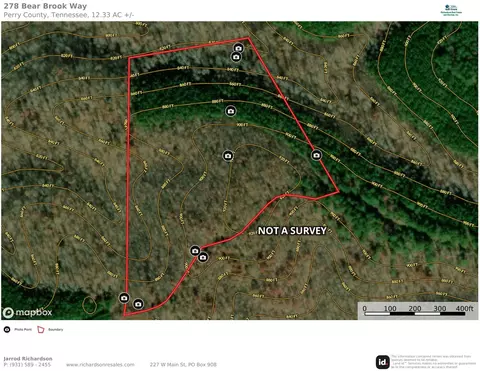
Task: Click the 400ft label on the scale
Action: 464,308
